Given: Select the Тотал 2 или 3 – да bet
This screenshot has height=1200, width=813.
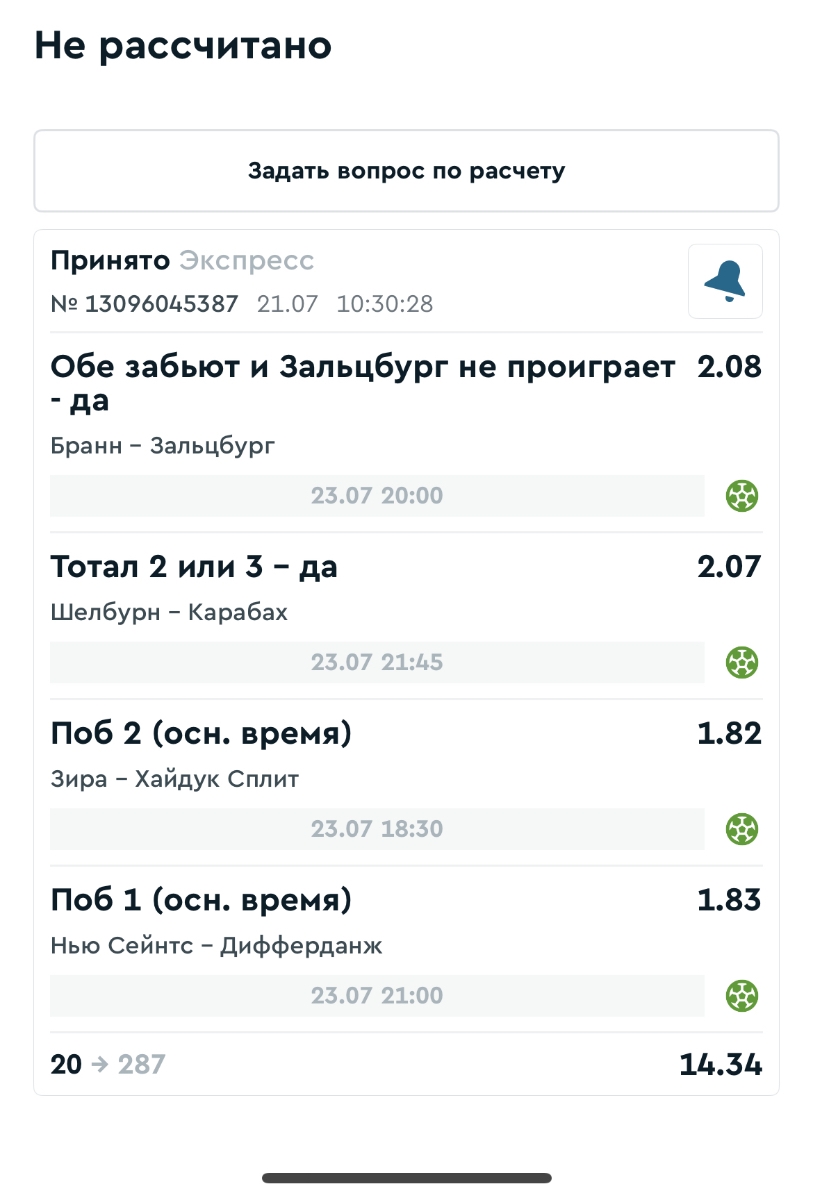Looking at the screenshot, I should tap(194, 568).
